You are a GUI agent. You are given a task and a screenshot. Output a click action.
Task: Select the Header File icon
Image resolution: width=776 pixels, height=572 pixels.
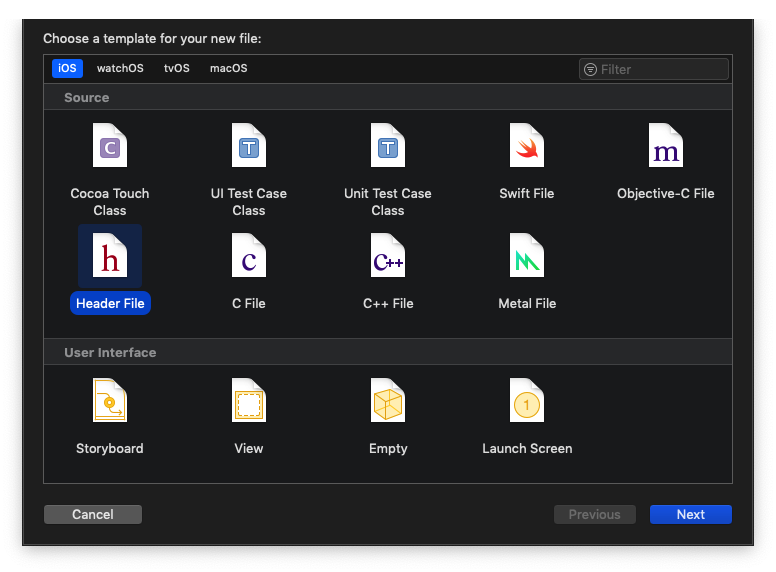110,256
